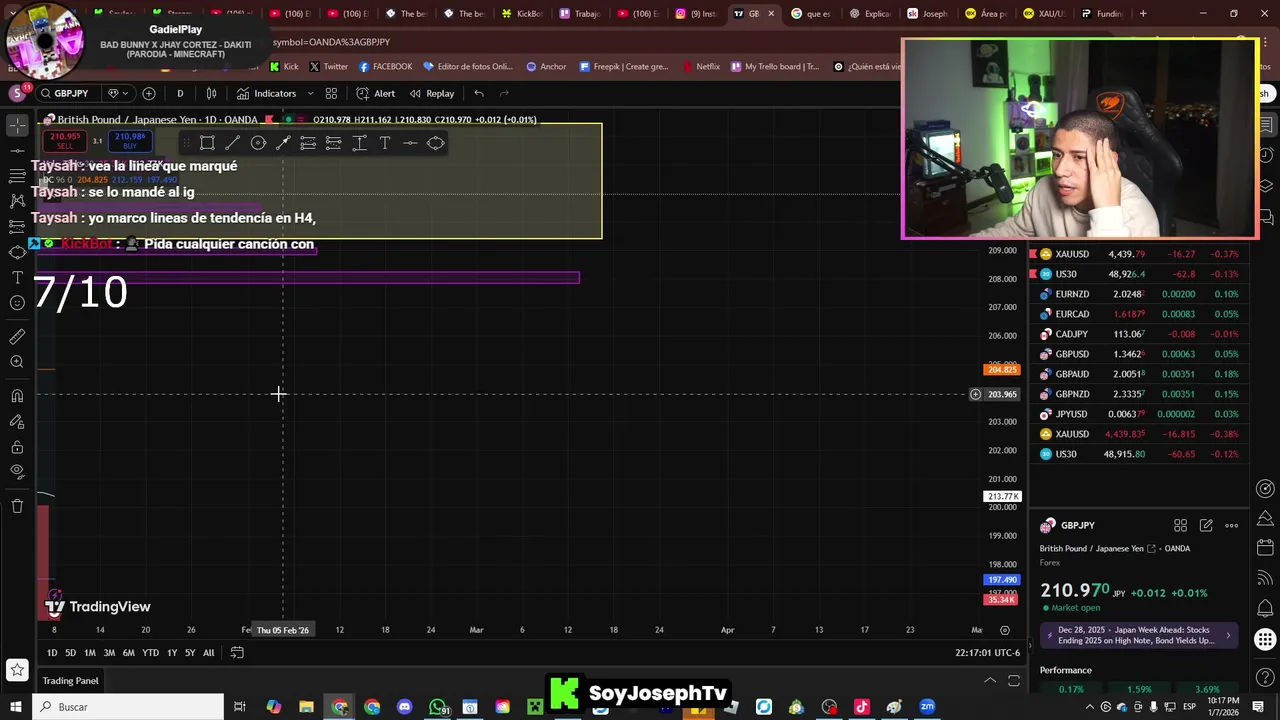Select the Text tool in left sidebar
Image resolution: width=1280 pixels, height=720 pixels.
(x=17, y=277)
